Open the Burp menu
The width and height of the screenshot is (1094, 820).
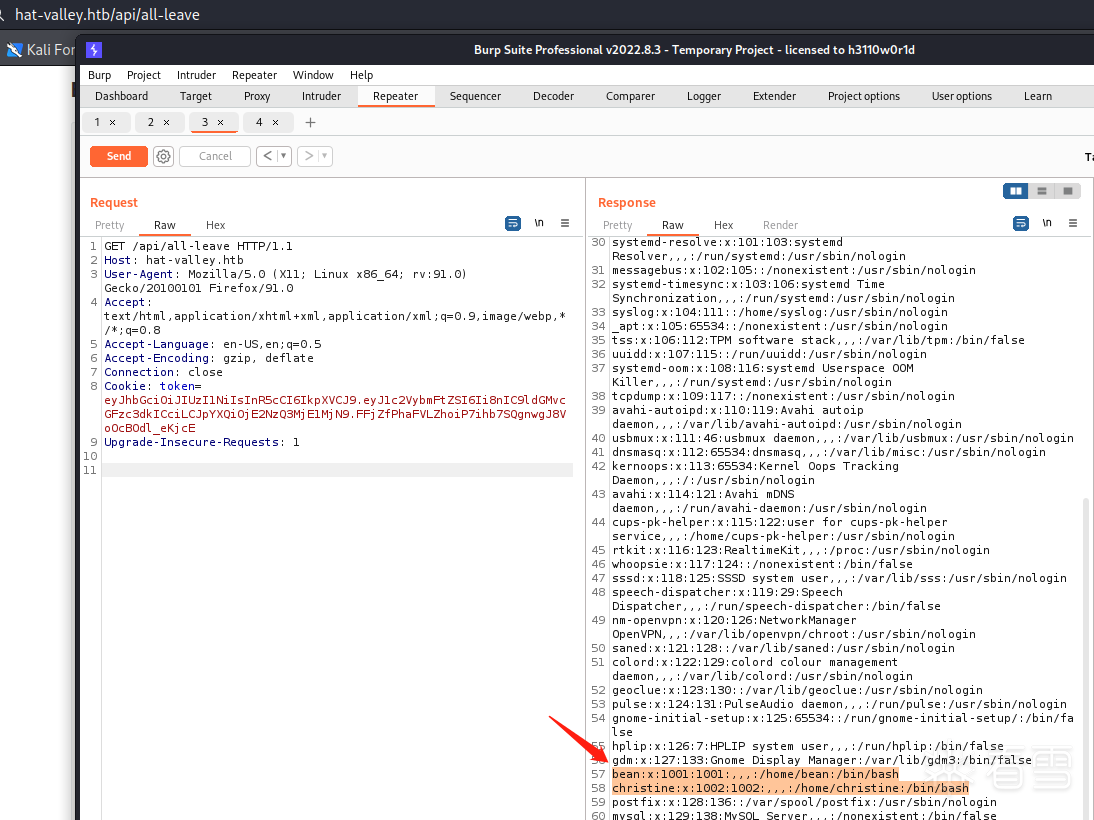pyautogui.click(x=100, y=75)
